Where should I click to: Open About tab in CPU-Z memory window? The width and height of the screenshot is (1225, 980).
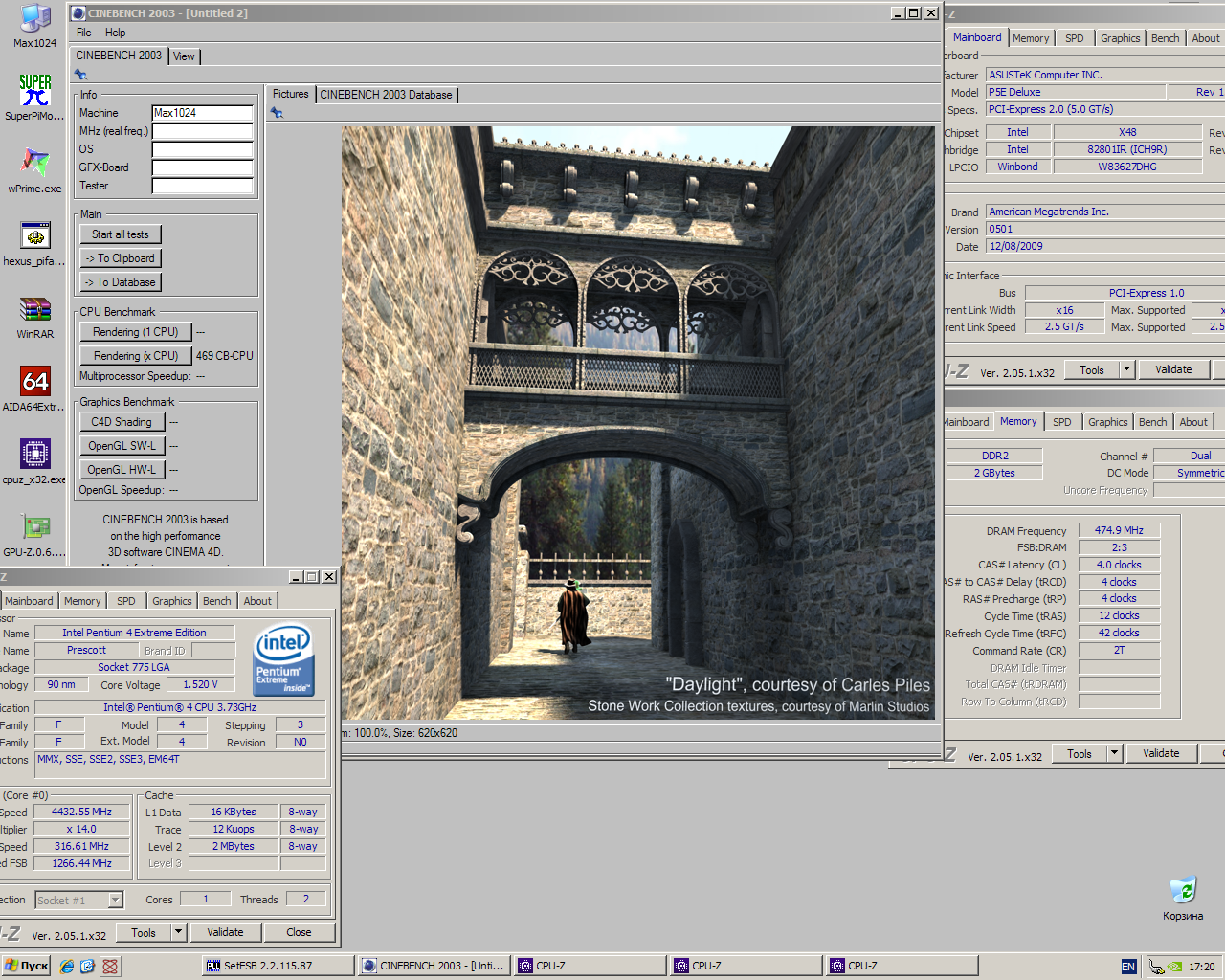point(1193,422)
